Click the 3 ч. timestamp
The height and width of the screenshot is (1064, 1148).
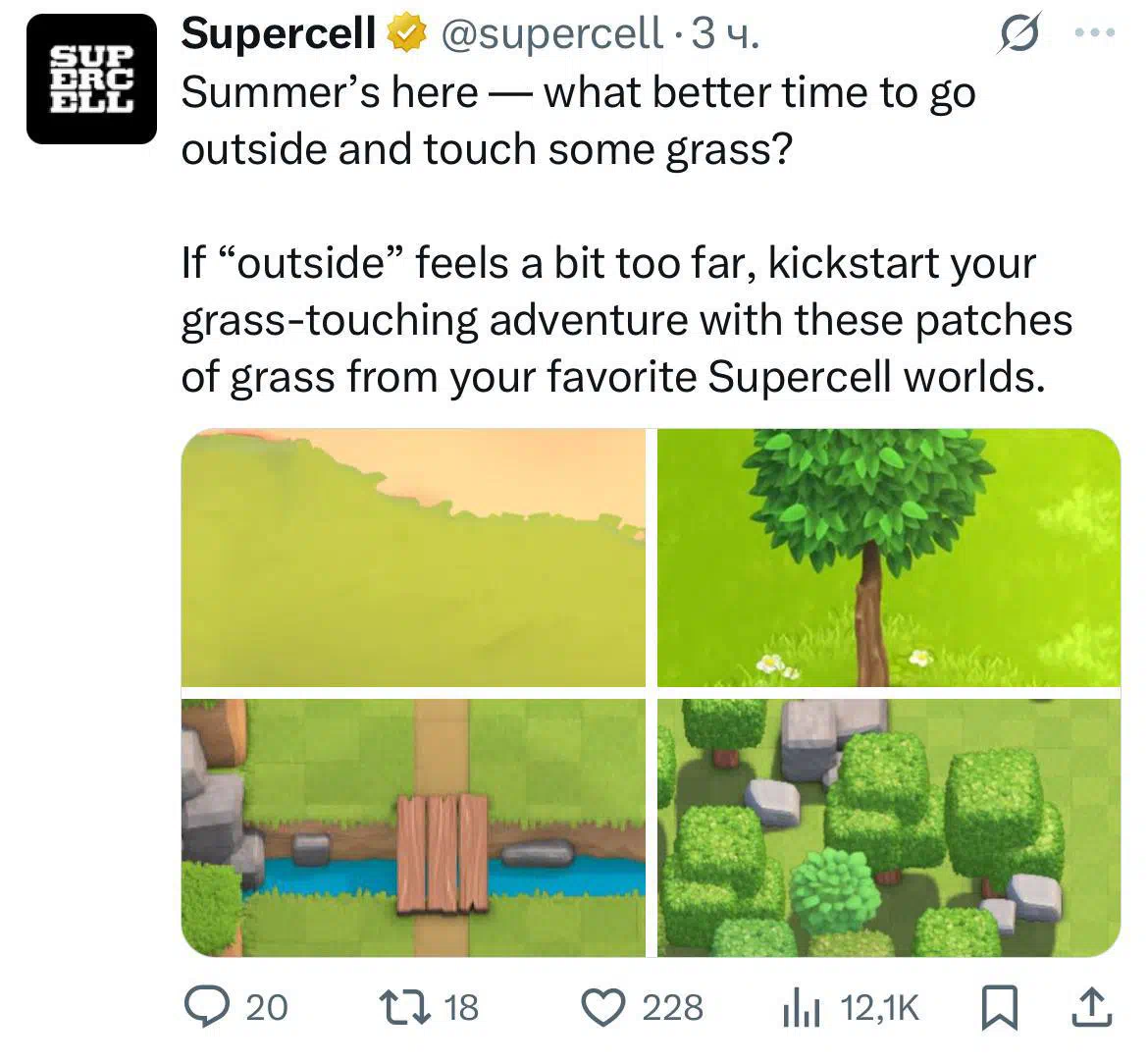click(726, 33)
